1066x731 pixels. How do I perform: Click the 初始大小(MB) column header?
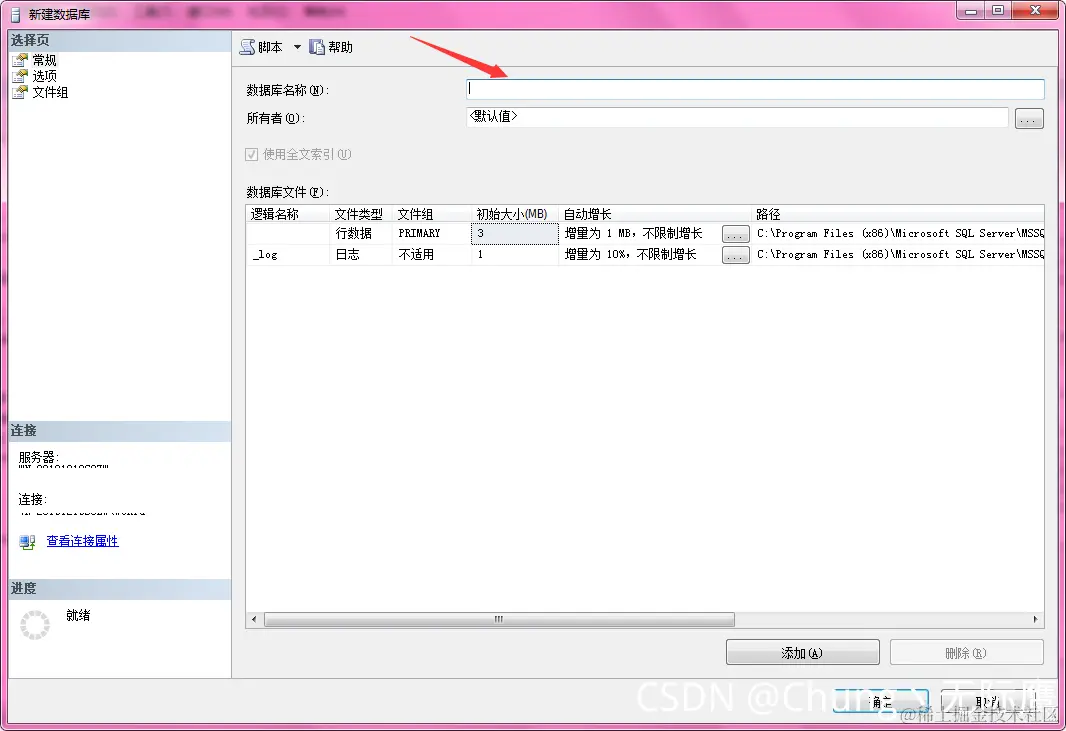(x=515, y=214)
